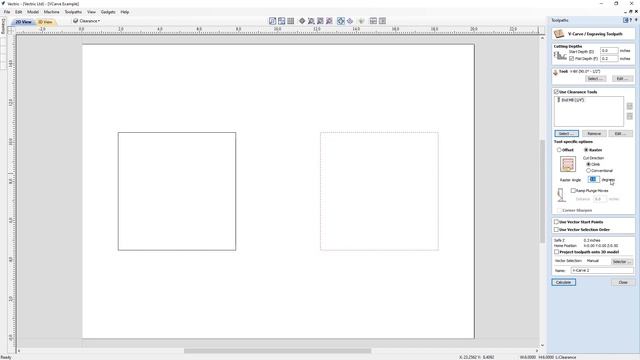Screen dimensions: 640x360
Task: Enable Use Vector Selection Order
Action: pos(556,230)
